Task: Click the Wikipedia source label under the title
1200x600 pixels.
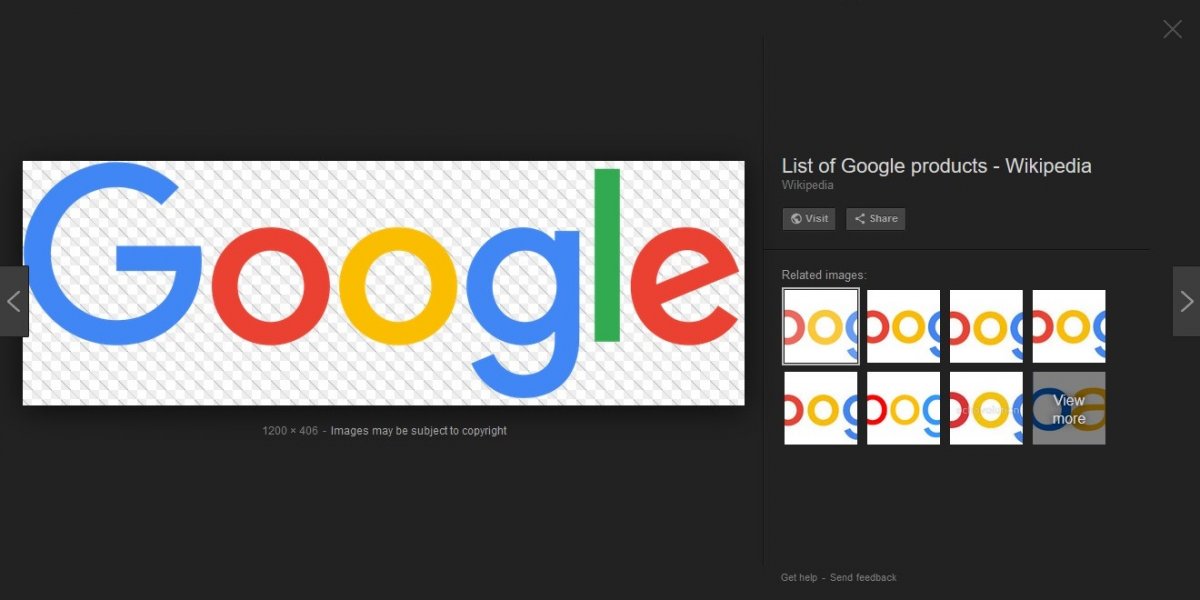Action: point(807,185)
